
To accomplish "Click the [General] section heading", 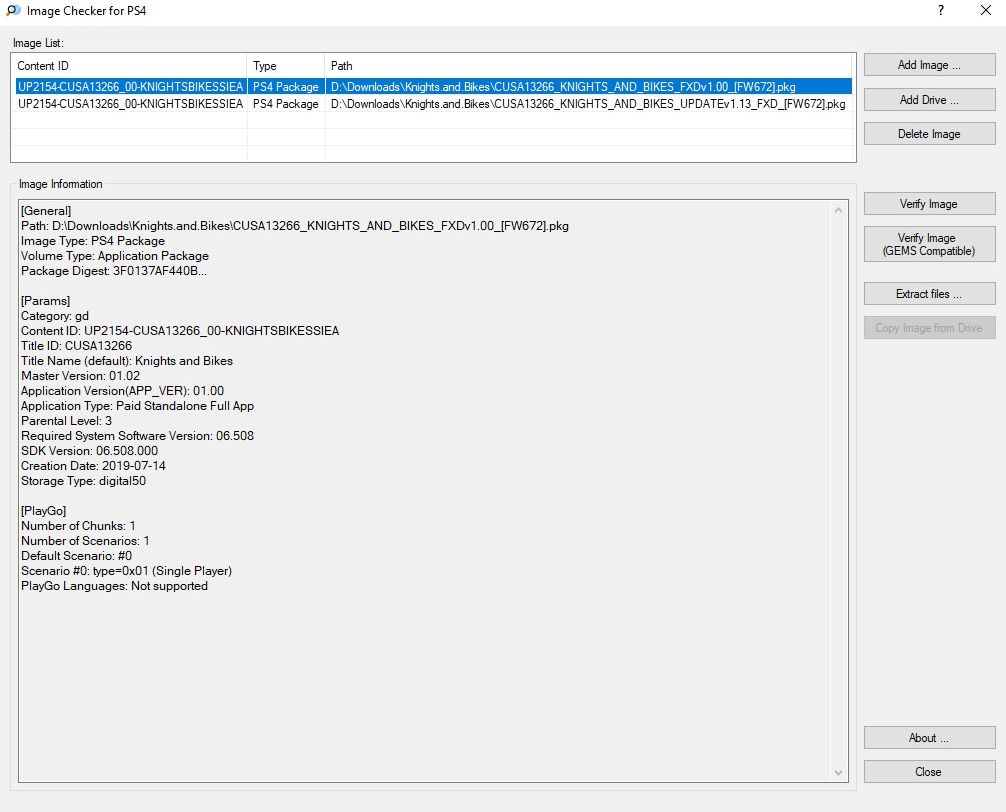I will 46,210.
